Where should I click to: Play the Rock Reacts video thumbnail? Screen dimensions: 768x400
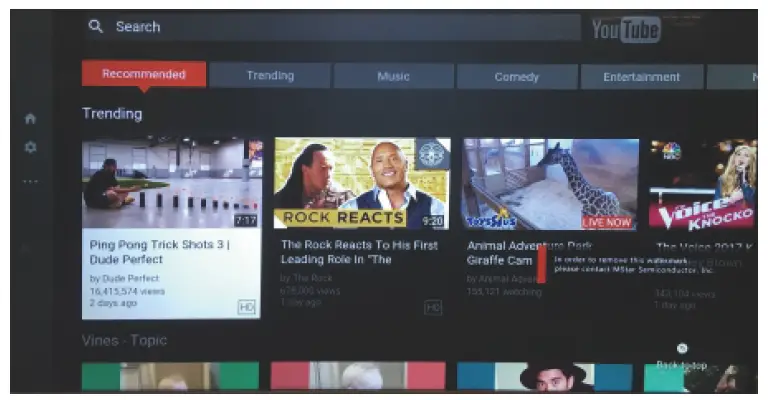(362, 184)
